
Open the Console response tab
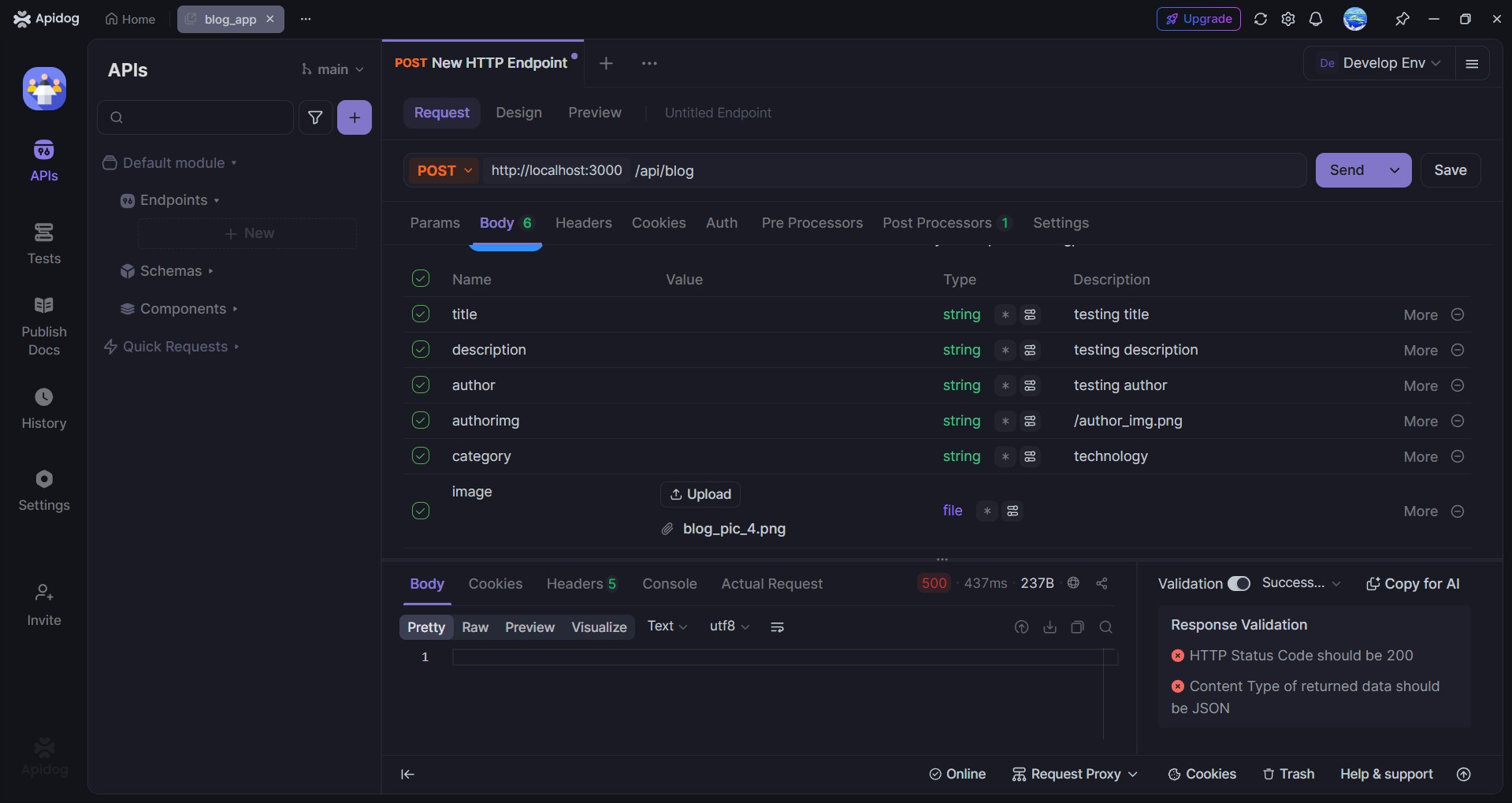click(670, 584)
